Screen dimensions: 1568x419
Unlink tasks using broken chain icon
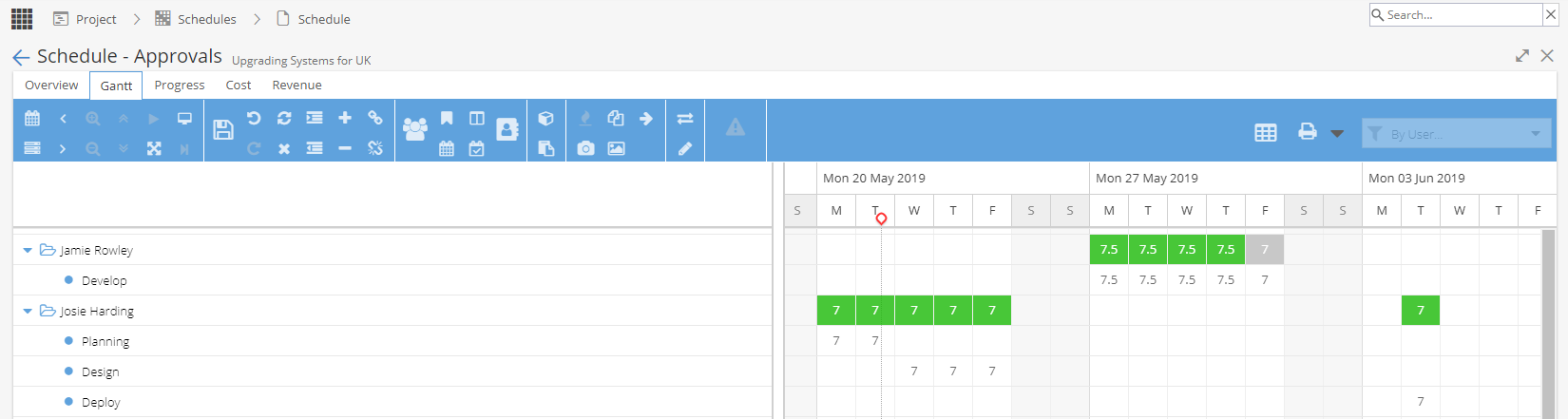coord(375,148)
